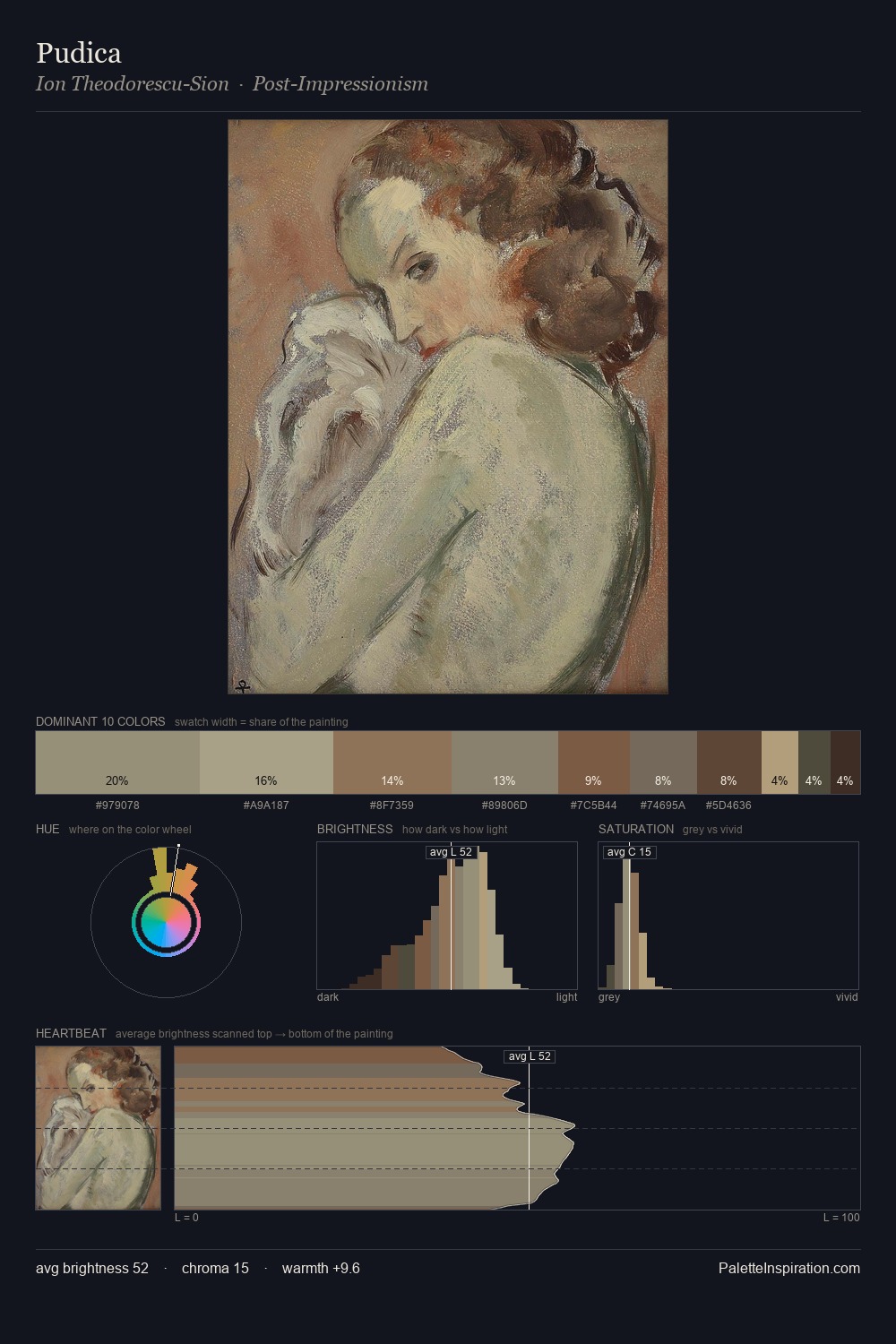Image resolution: width=896 pixels, height=1344 pixels.
Task: Click the title 'Pudica'
Action: [79, 53]
